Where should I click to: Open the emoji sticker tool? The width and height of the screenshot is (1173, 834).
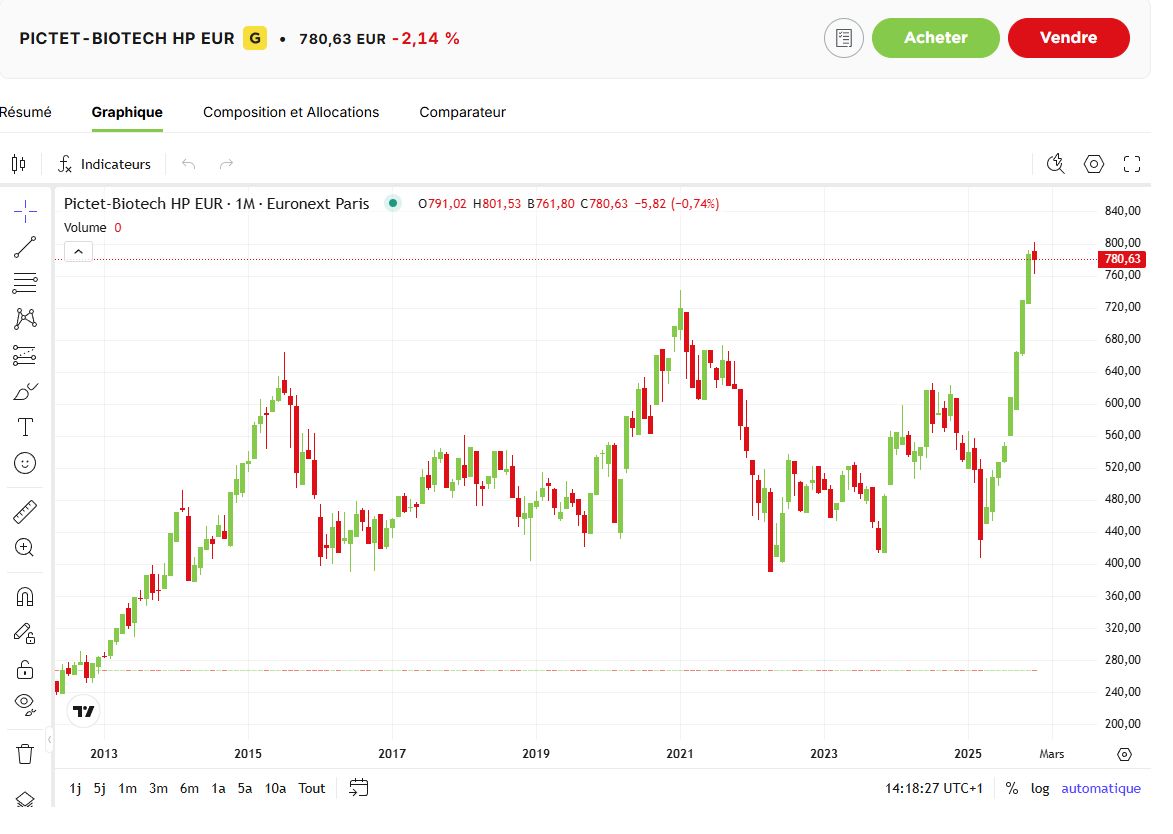pos(25,463)
